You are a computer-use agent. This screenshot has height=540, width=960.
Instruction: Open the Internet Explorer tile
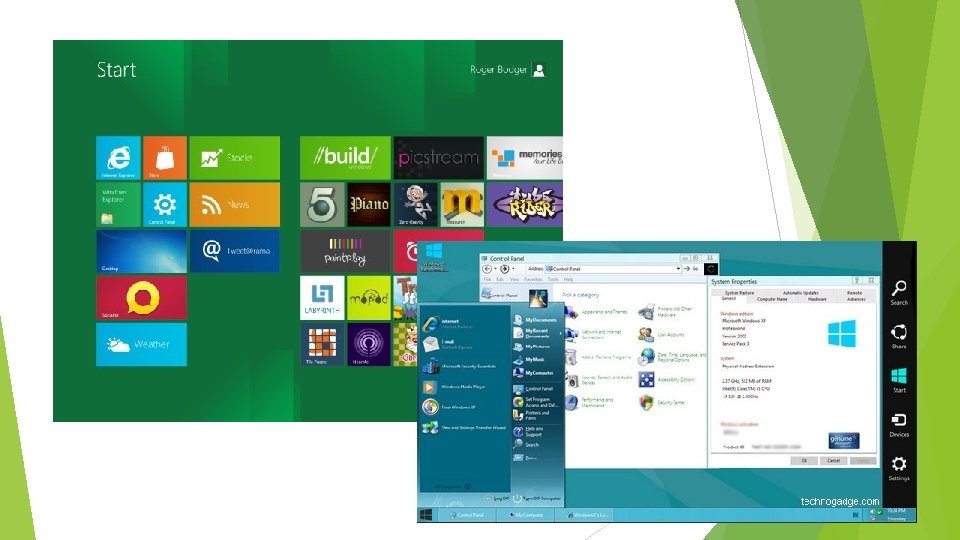pyautogui.click(x=118, y=158)
